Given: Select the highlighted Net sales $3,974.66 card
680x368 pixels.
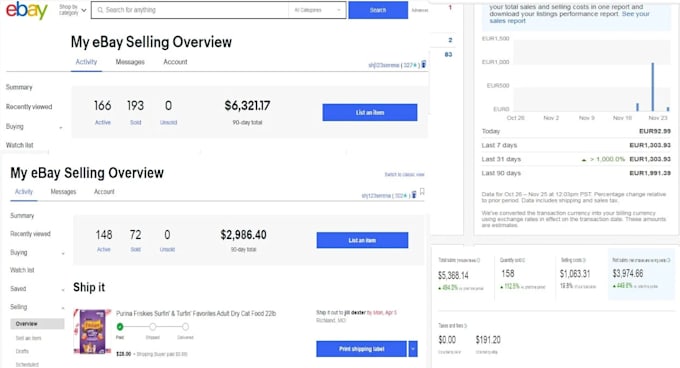Looking at the screenshot, I should [x=641, y=274].
